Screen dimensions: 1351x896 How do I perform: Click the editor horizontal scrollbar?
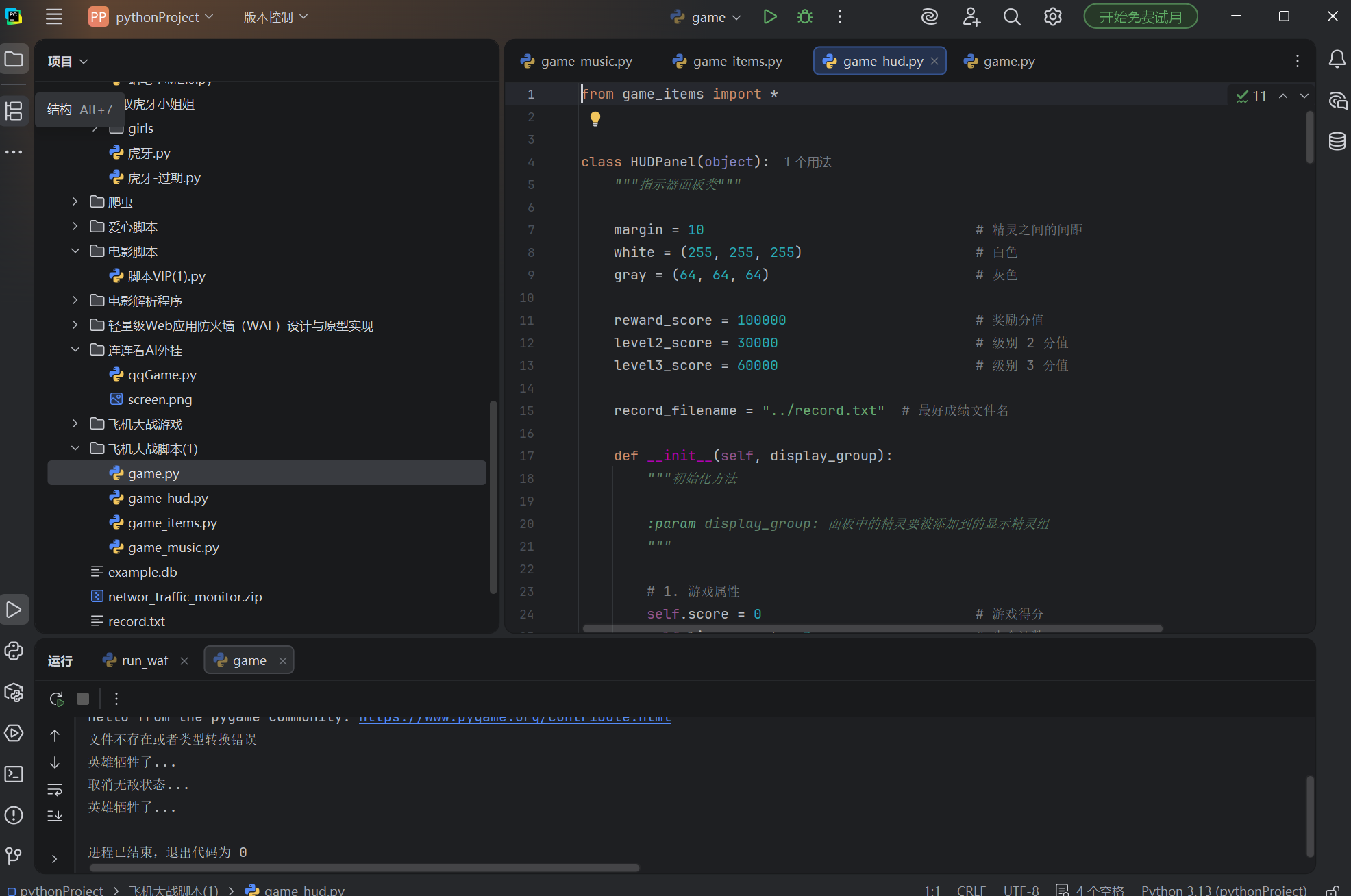tap(872, 628)
